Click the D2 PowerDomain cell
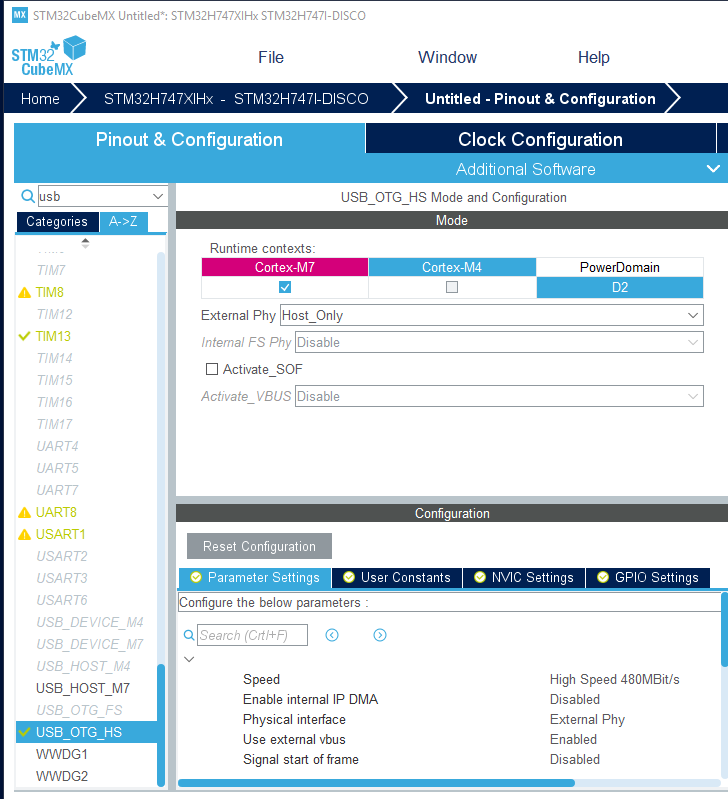 pos(619,287)
